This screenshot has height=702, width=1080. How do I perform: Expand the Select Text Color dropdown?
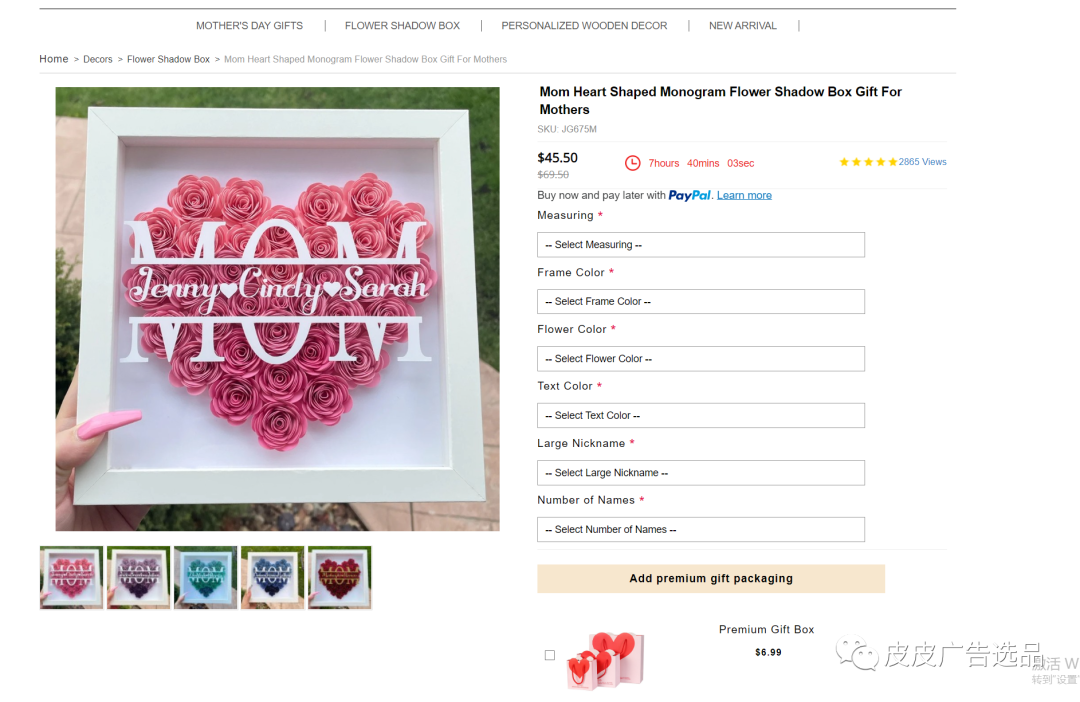(x=700, y=416)
